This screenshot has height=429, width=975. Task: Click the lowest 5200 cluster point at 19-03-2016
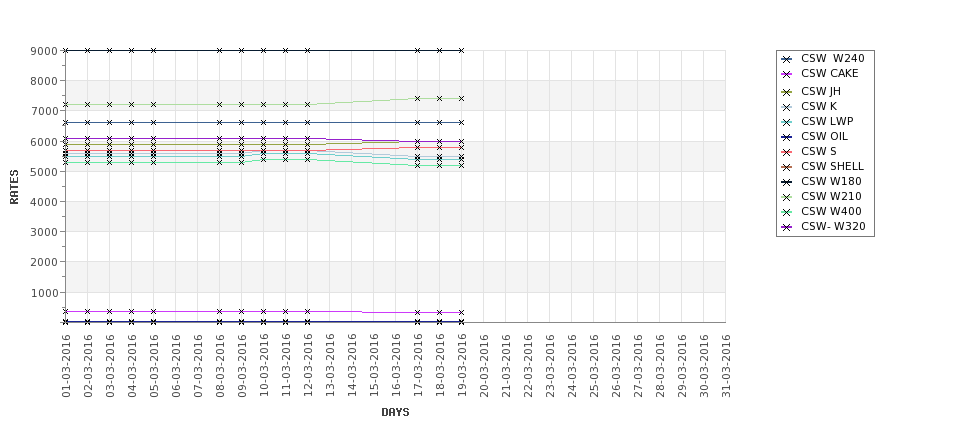(x=461, y=165)
